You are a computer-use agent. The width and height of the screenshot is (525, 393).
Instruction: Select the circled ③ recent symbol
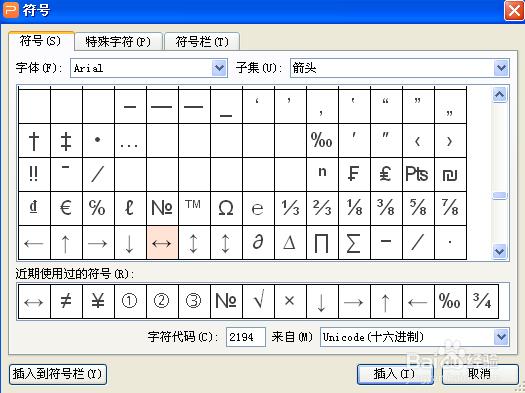[194, 301]
